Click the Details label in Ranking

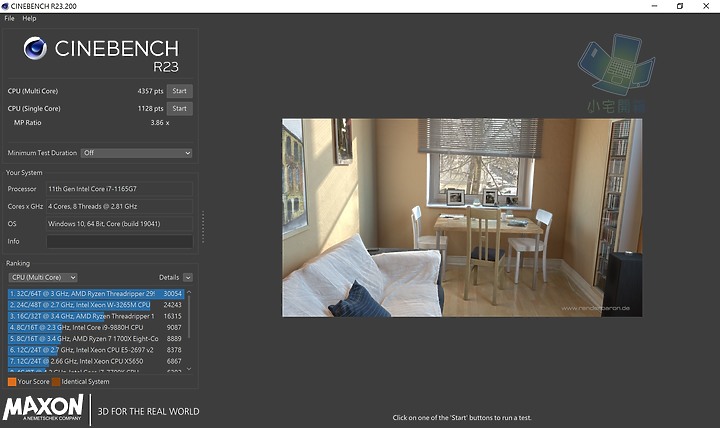point(169,277)
